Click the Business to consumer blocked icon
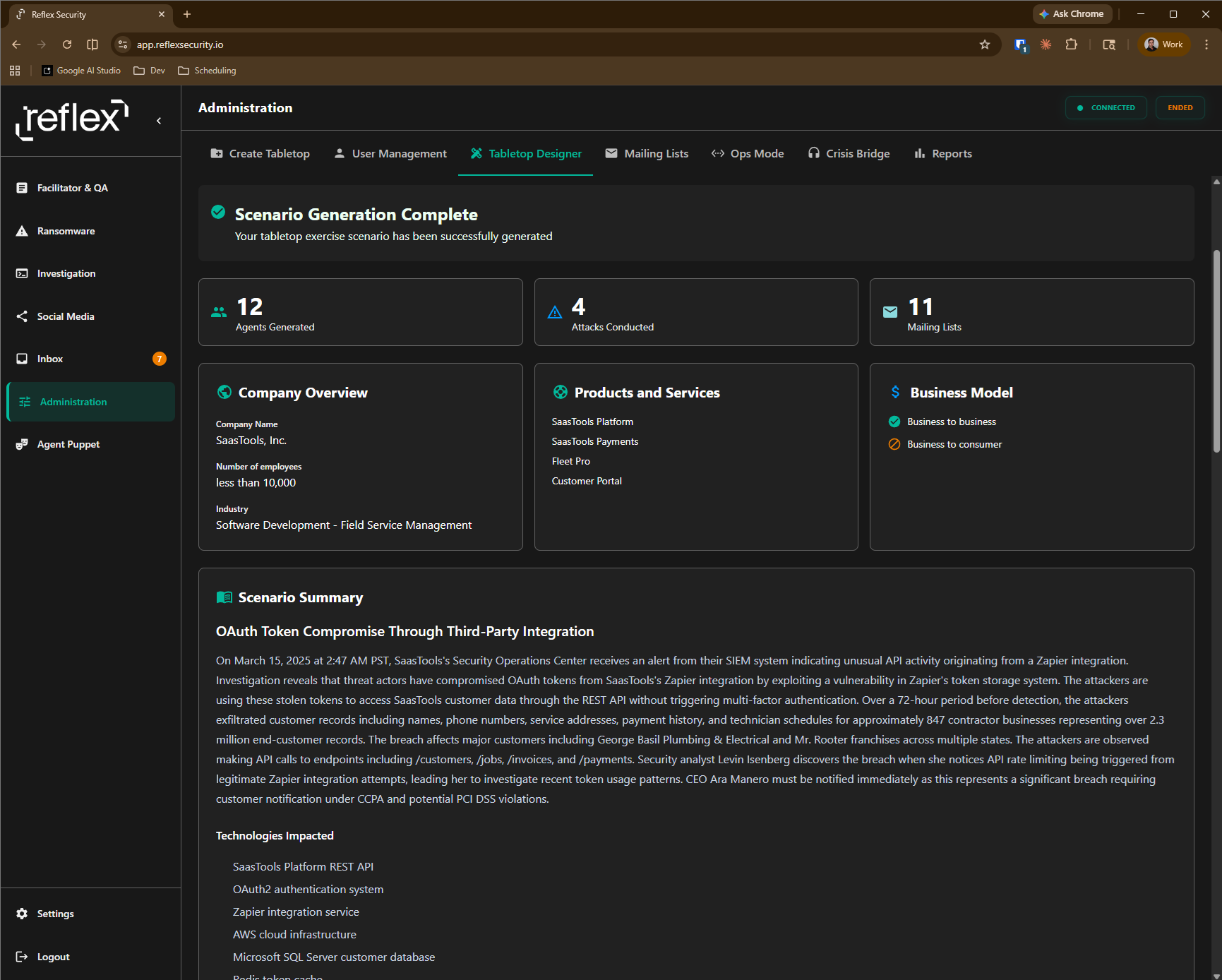 894,444
